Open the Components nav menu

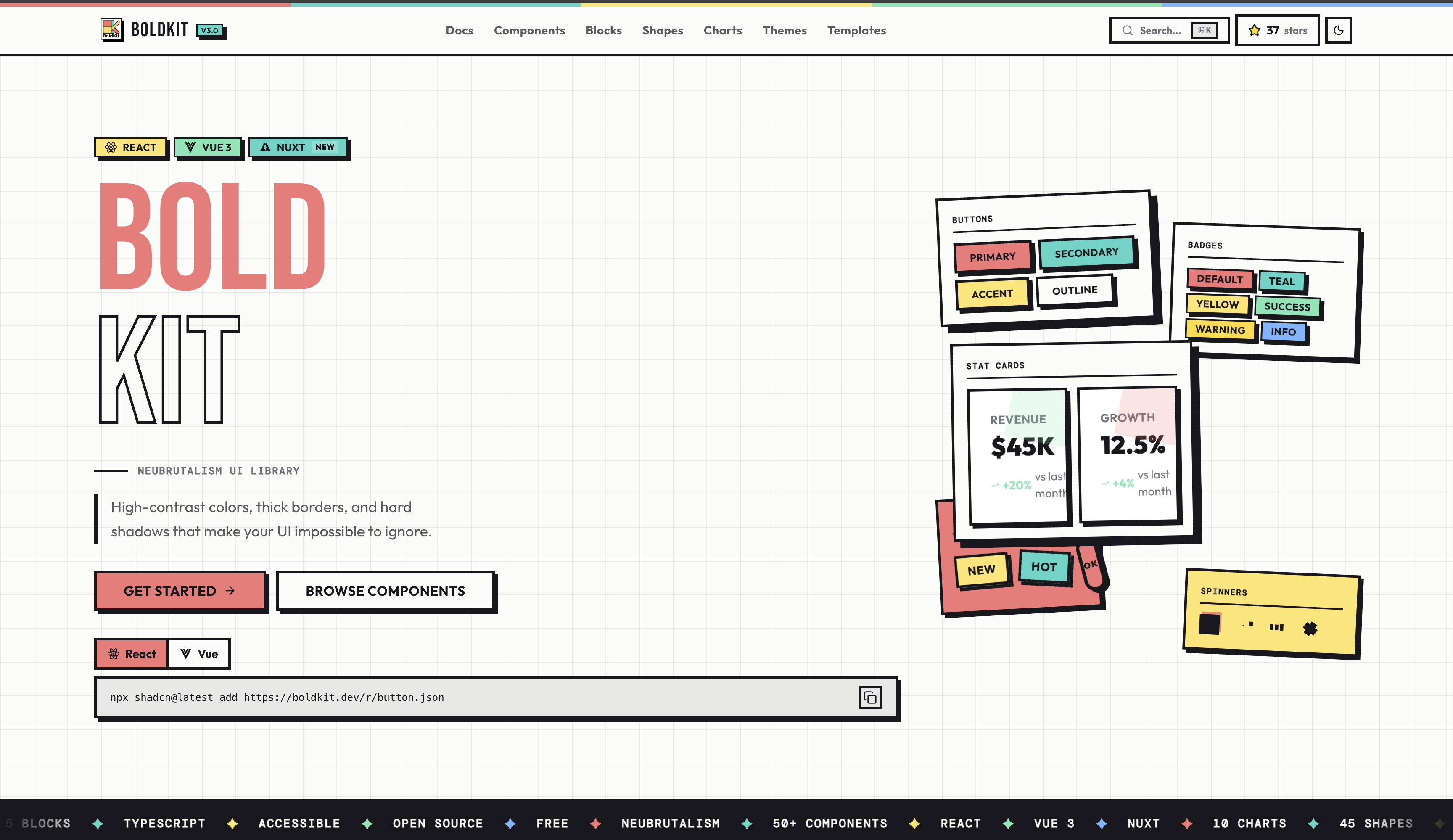coord(529,31)
